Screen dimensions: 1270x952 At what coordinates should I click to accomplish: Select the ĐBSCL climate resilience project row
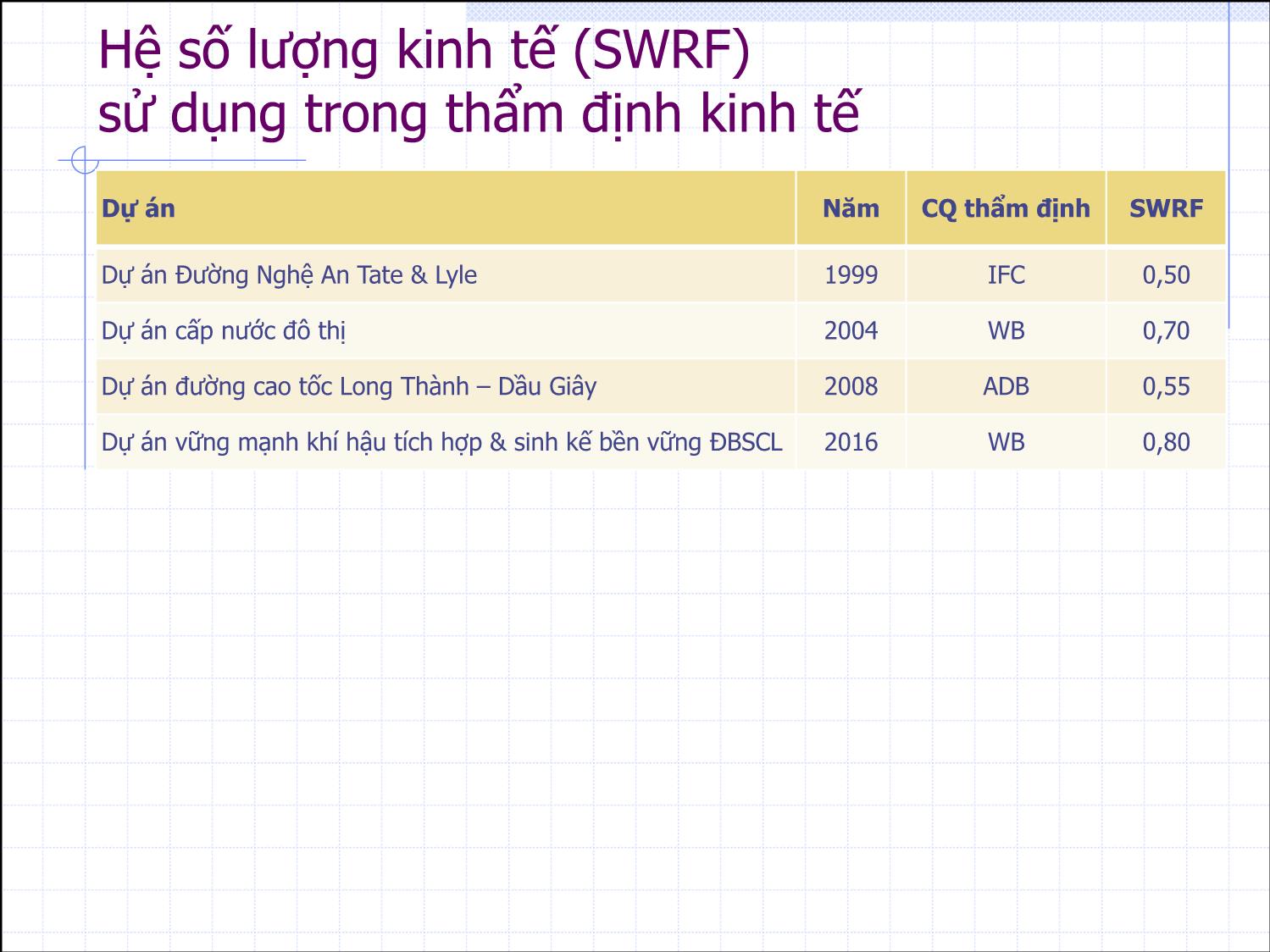(661, 442)
